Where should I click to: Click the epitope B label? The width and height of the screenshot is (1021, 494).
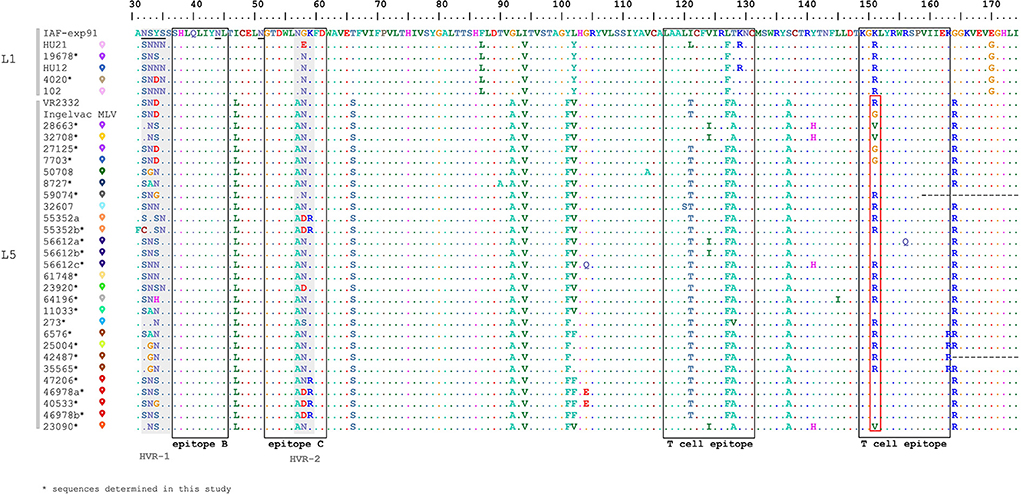click(199, 444)
